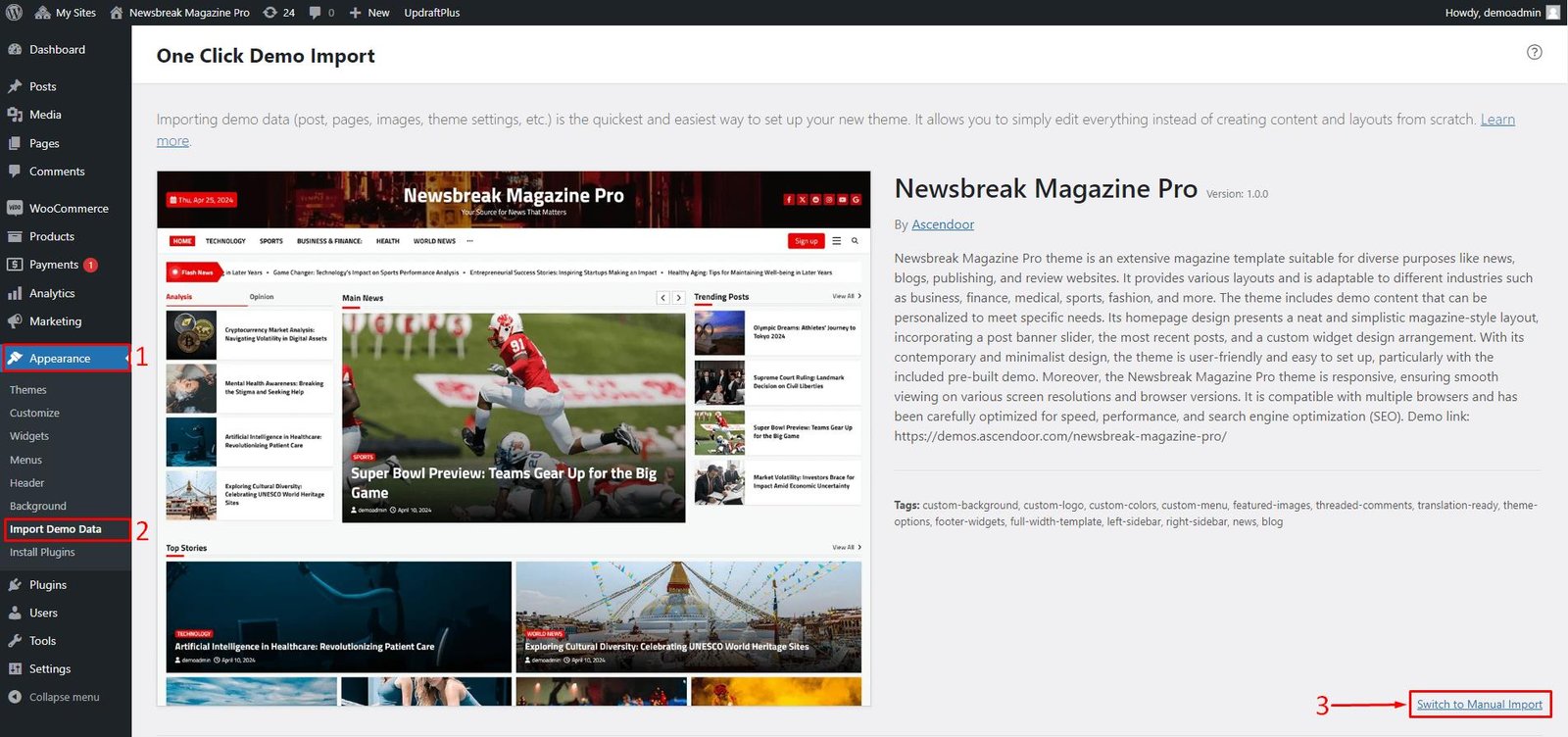The image size is (1568, 737).
Task: Open the WooCommerce menu
Action: [69, 209]
